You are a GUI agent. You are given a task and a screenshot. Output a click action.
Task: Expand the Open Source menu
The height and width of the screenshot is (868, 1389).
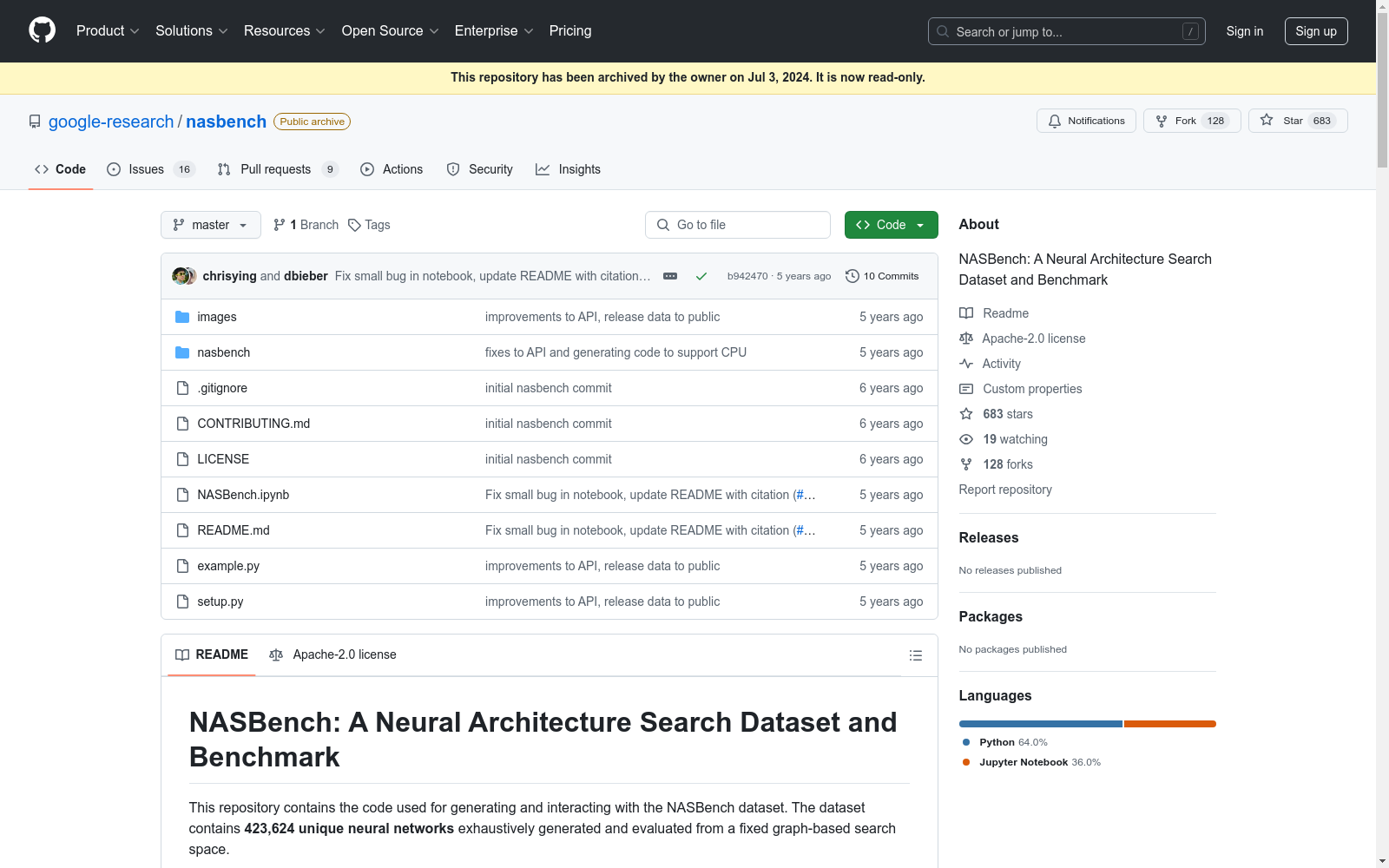[x=391, y=30]
